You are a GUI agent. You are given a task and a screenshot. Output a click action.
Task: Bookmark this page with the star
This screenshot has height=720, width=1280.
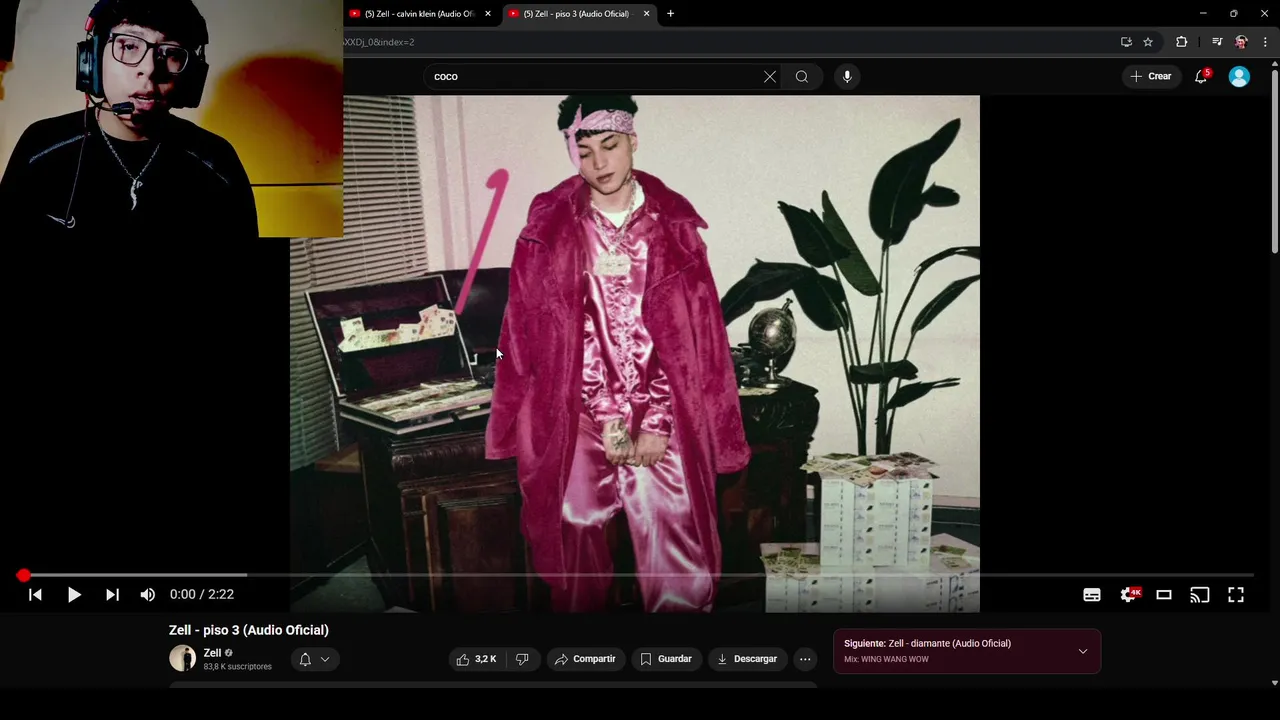[1148, 42]
